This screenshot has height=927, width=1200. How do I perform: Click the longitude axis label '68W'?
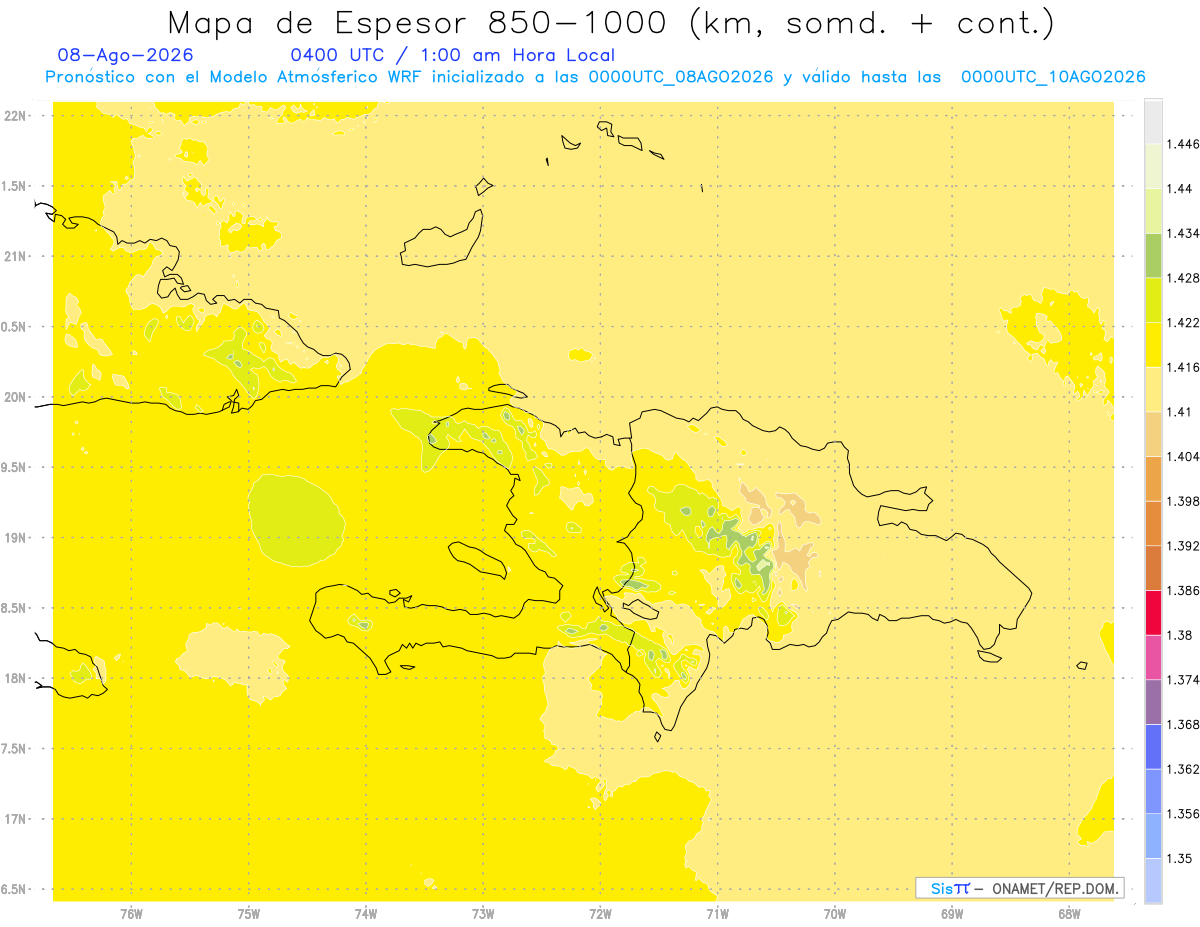[1069, 913]
